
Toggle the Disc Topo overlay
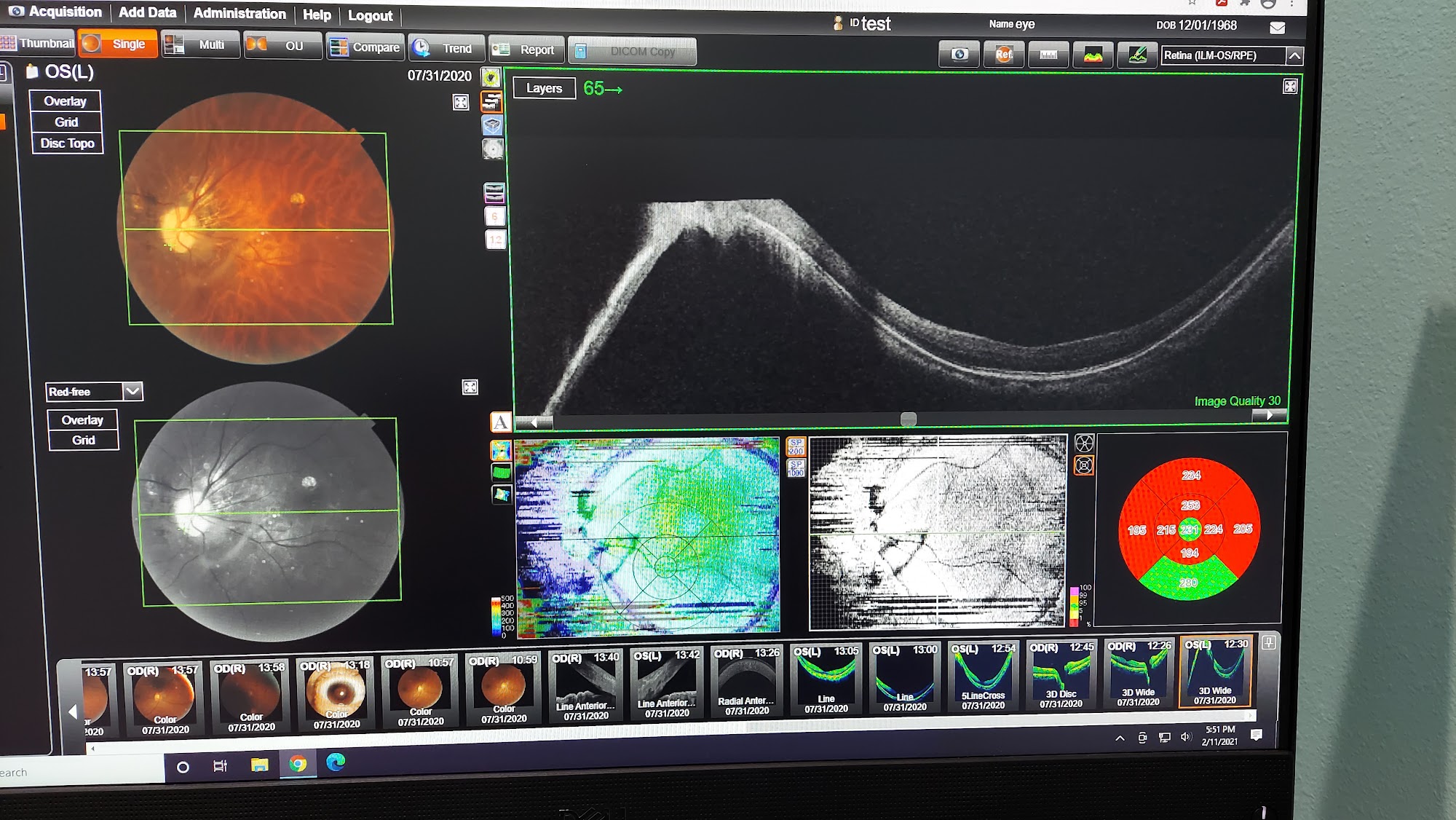[x=67, y=143]
